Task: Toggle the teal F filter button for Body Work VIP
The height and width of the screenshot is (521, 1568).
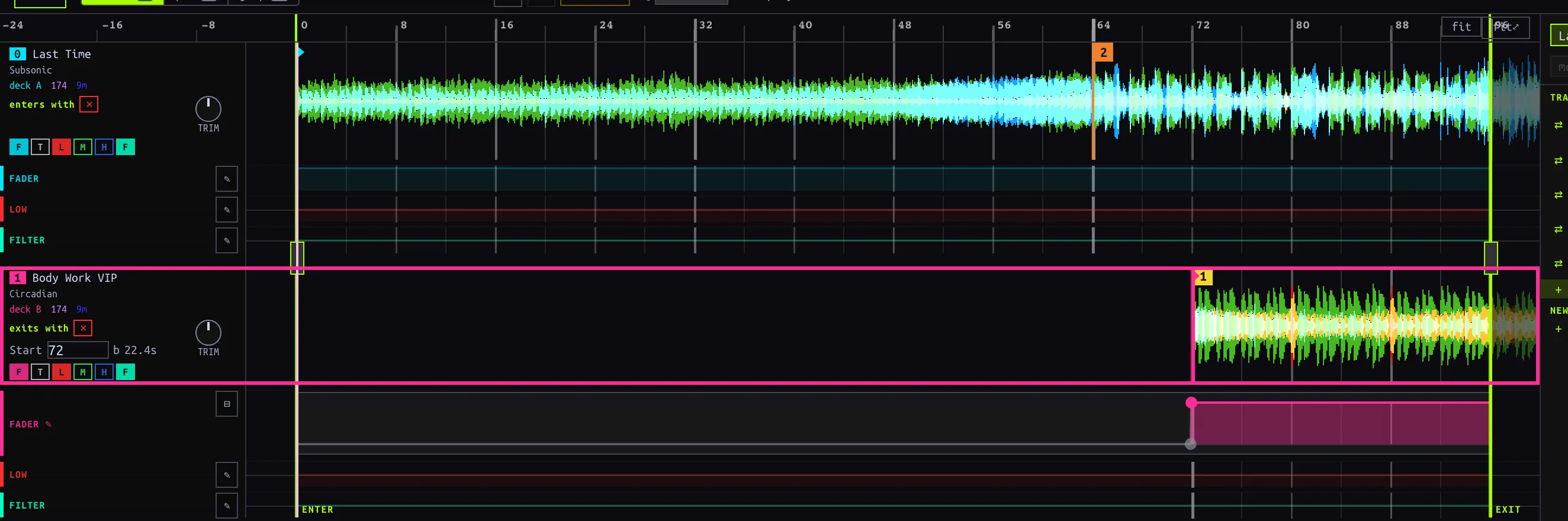Action: tap(126, 372)
